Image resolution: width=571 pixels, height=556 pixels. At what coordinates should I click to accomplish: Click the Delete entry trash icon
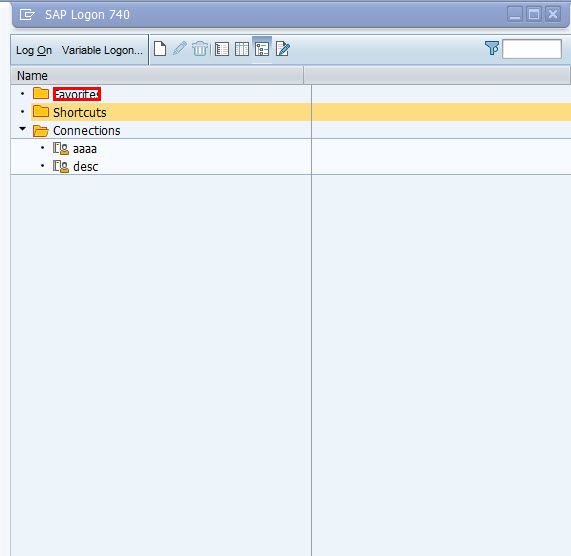[x=200, y=49]
